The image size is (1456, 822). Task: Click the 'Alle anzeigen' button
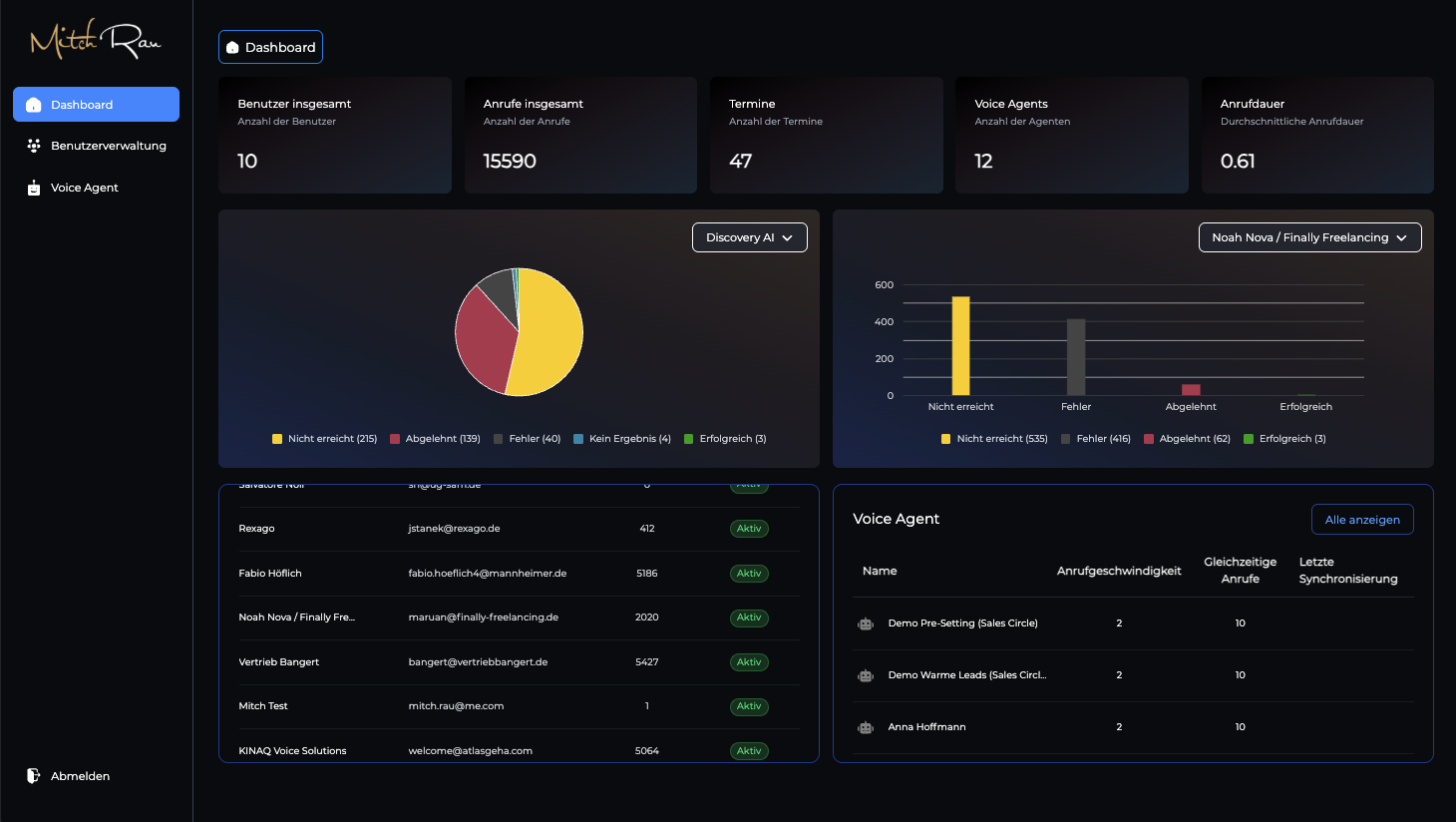tap(1362, 519)
